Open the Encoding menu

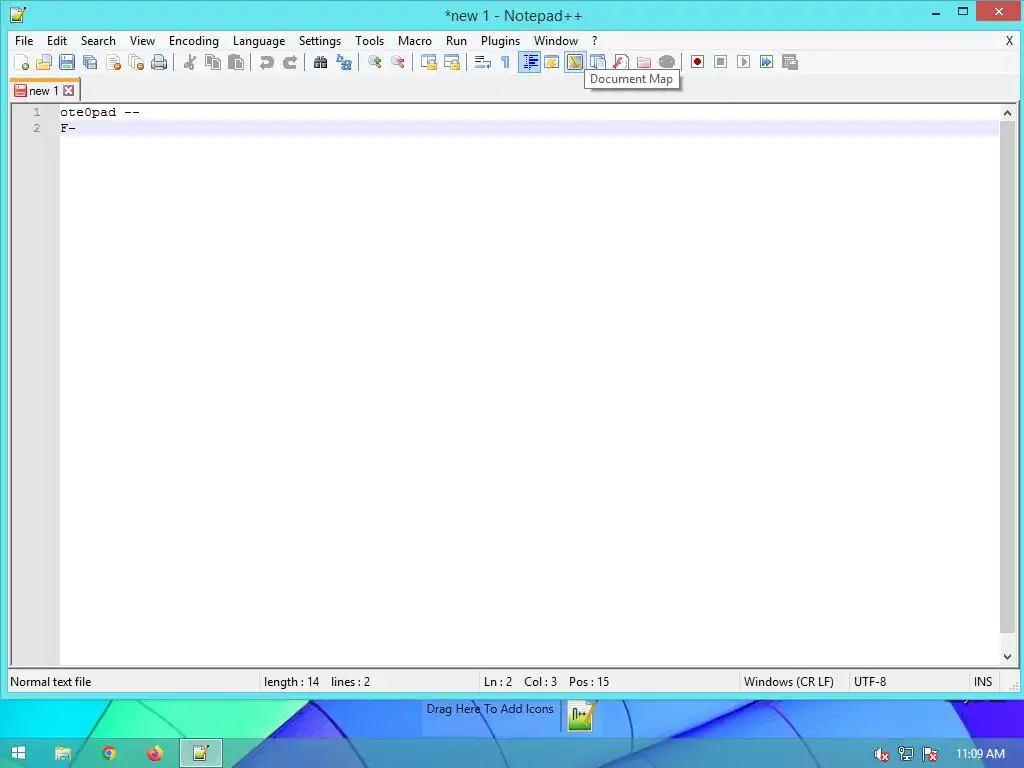coord(193,40)
